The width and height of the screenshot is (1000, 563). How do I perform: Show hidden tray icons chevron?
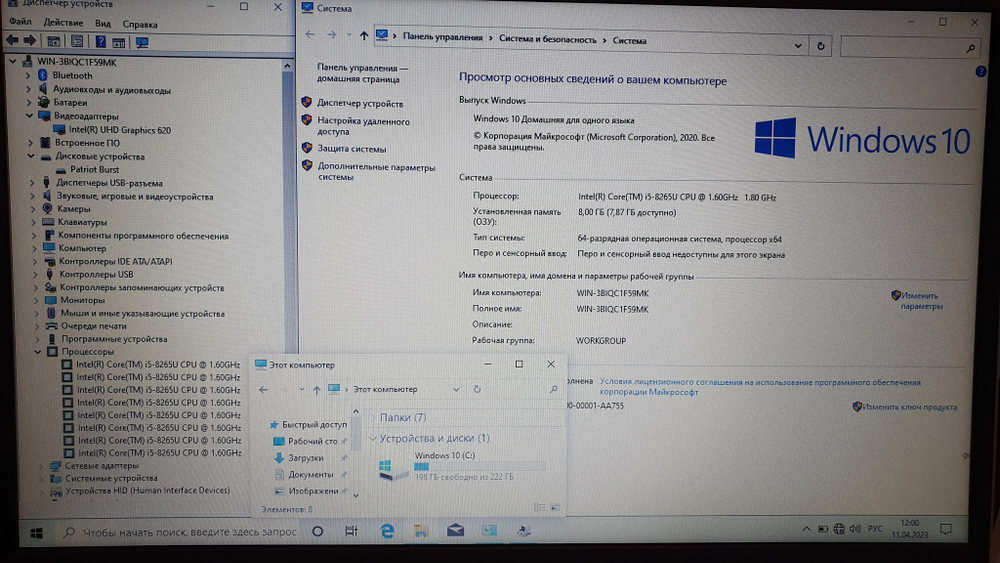806,529
